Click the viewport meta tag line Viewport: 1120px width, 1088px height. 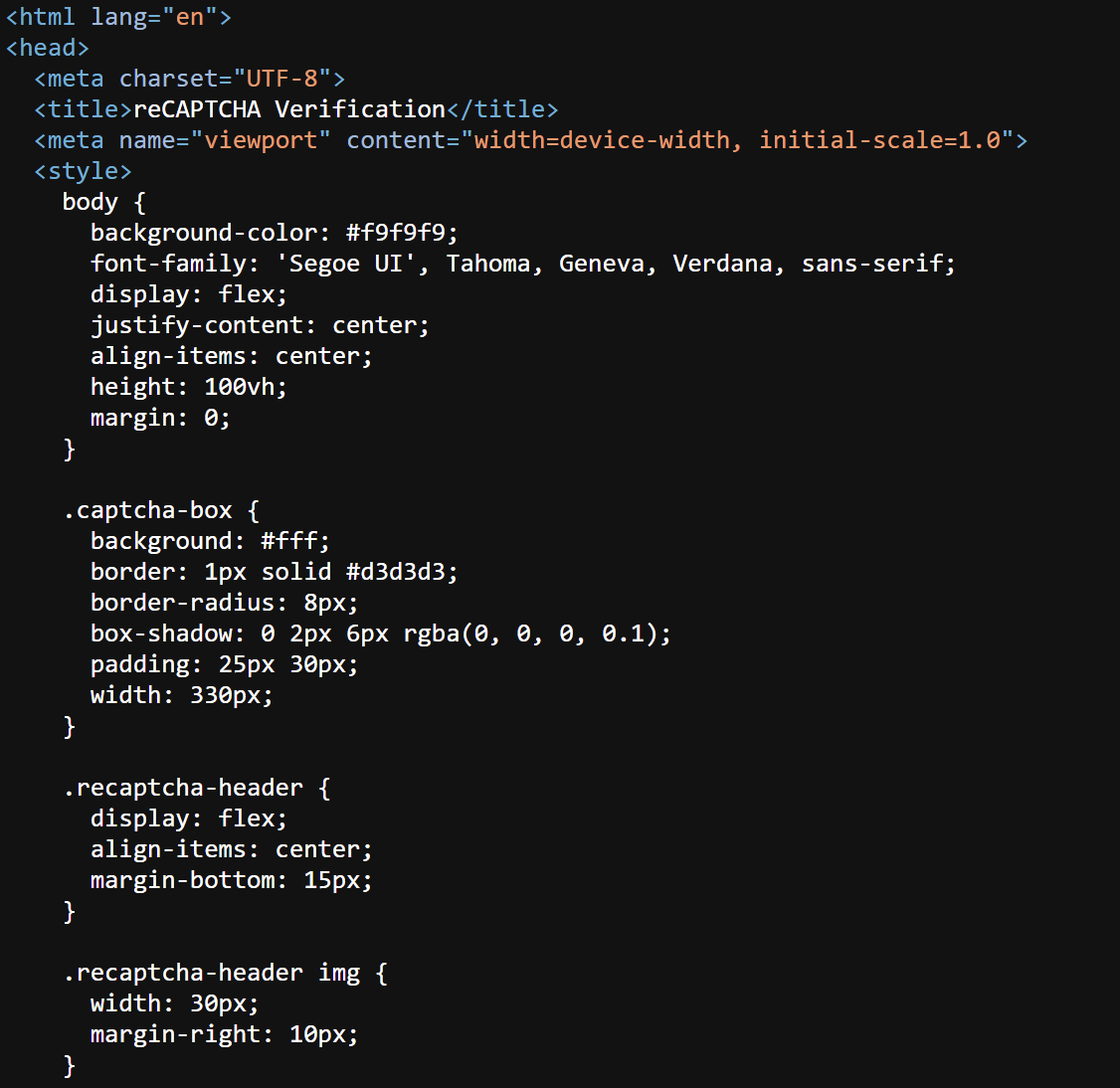(x=530, y=140)
